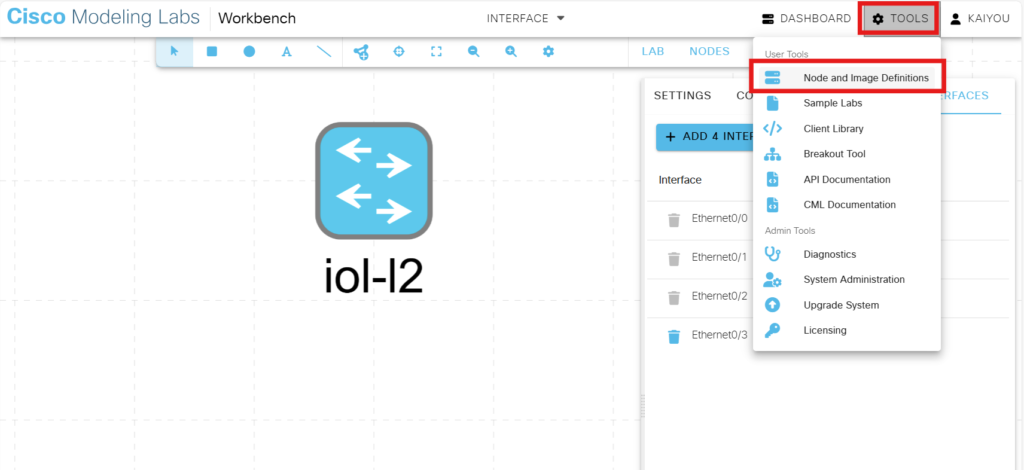
Task: Click the TOOLS menu button
Action: pos(901,19)
